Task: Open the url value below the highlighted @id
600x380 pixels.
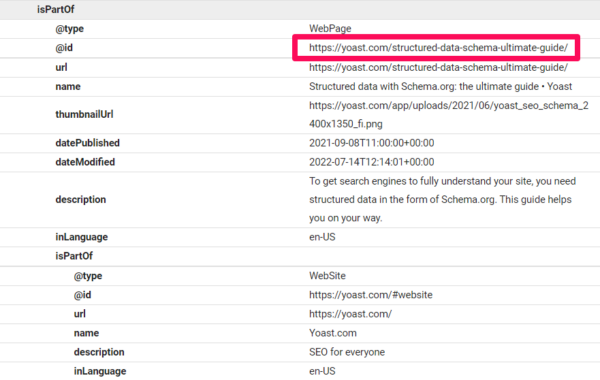Action: (x=439, y=67)
